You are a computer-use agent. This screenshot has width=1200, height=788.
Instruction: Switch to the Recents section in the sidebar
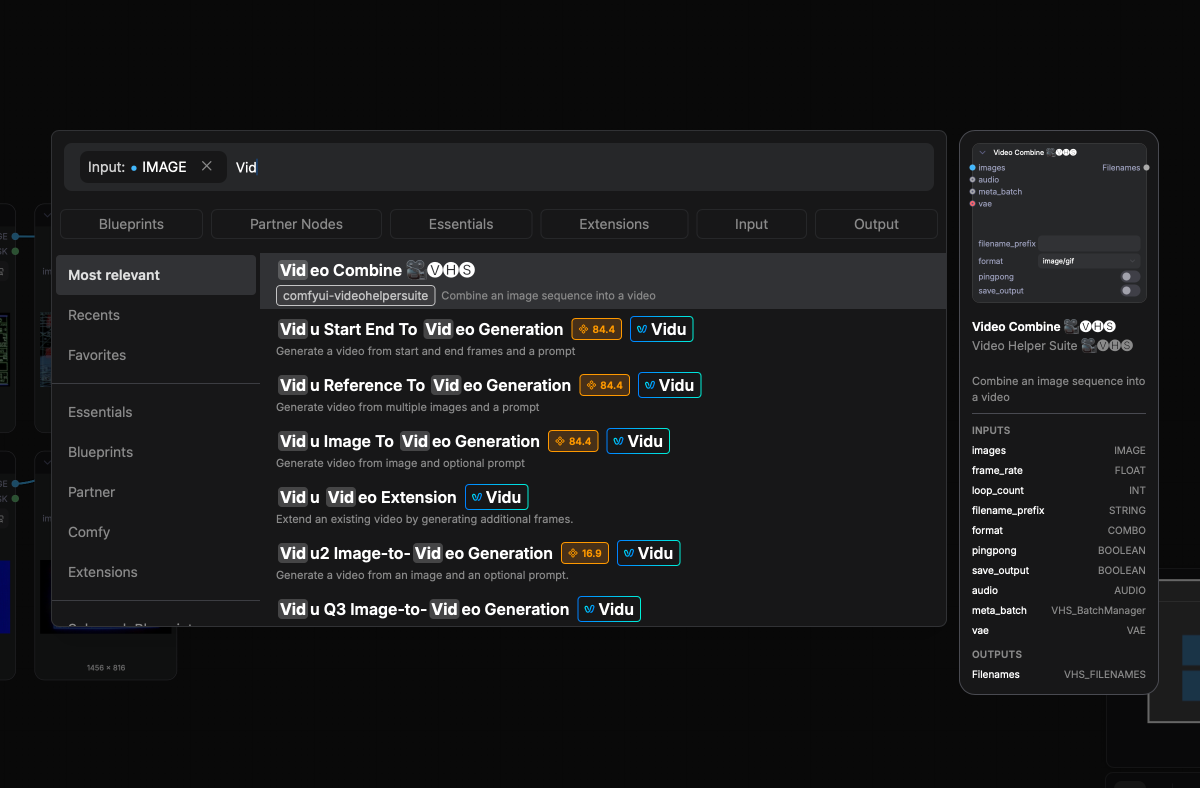pos(93,315)
